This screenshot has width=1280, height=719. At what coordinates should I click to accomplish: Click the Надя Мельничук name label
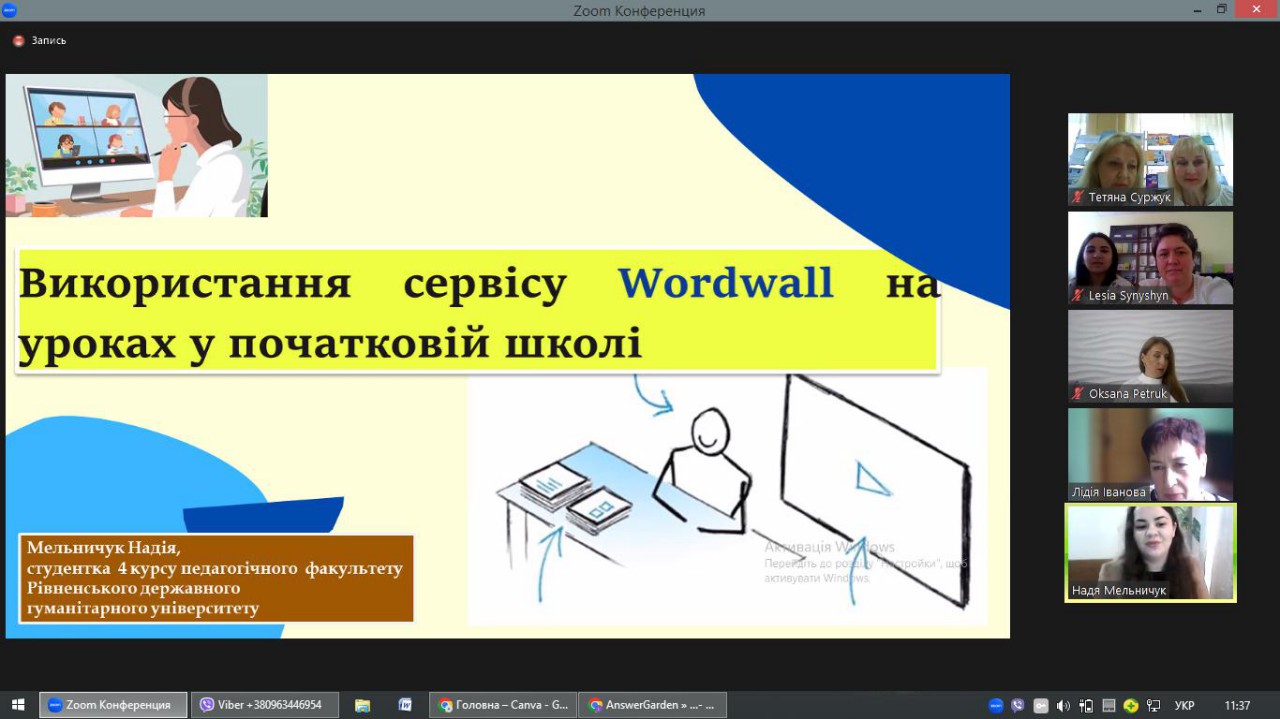pyautogui.click(x=1119, y=590)
